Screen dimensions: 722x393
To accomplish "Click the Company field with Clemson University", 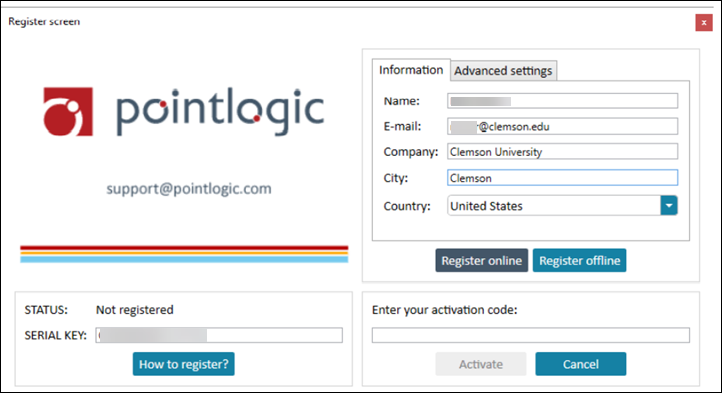I will 562,152.
